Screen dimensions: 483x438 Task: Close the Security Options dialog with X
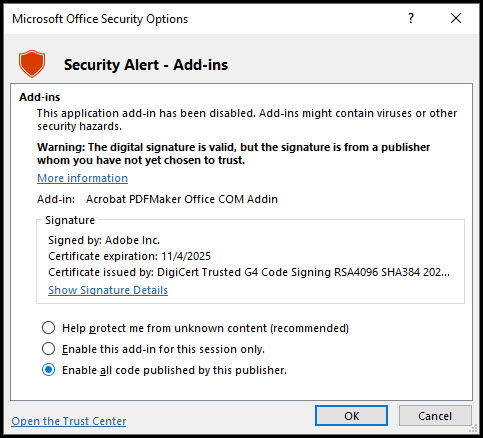(x=456, y=18)
